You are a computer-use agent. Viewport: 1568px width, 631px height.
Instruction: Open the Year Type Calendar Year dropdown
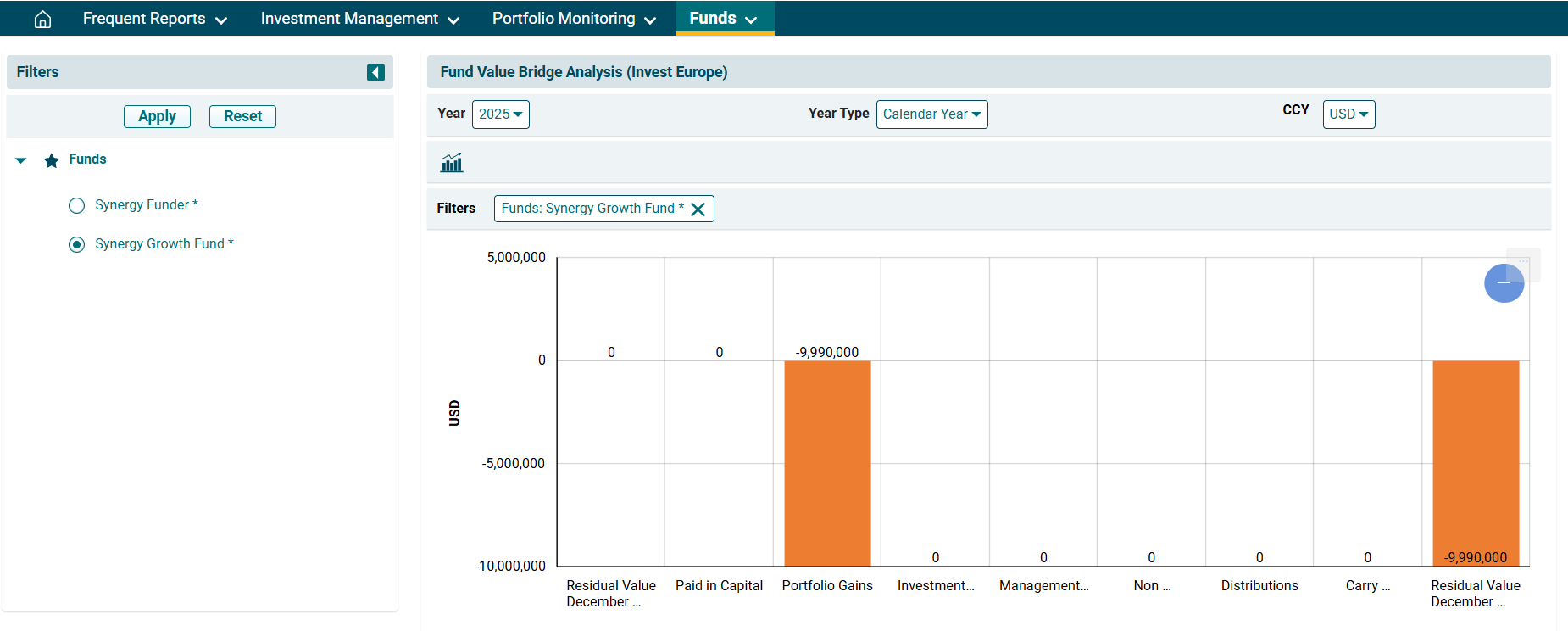931,114
